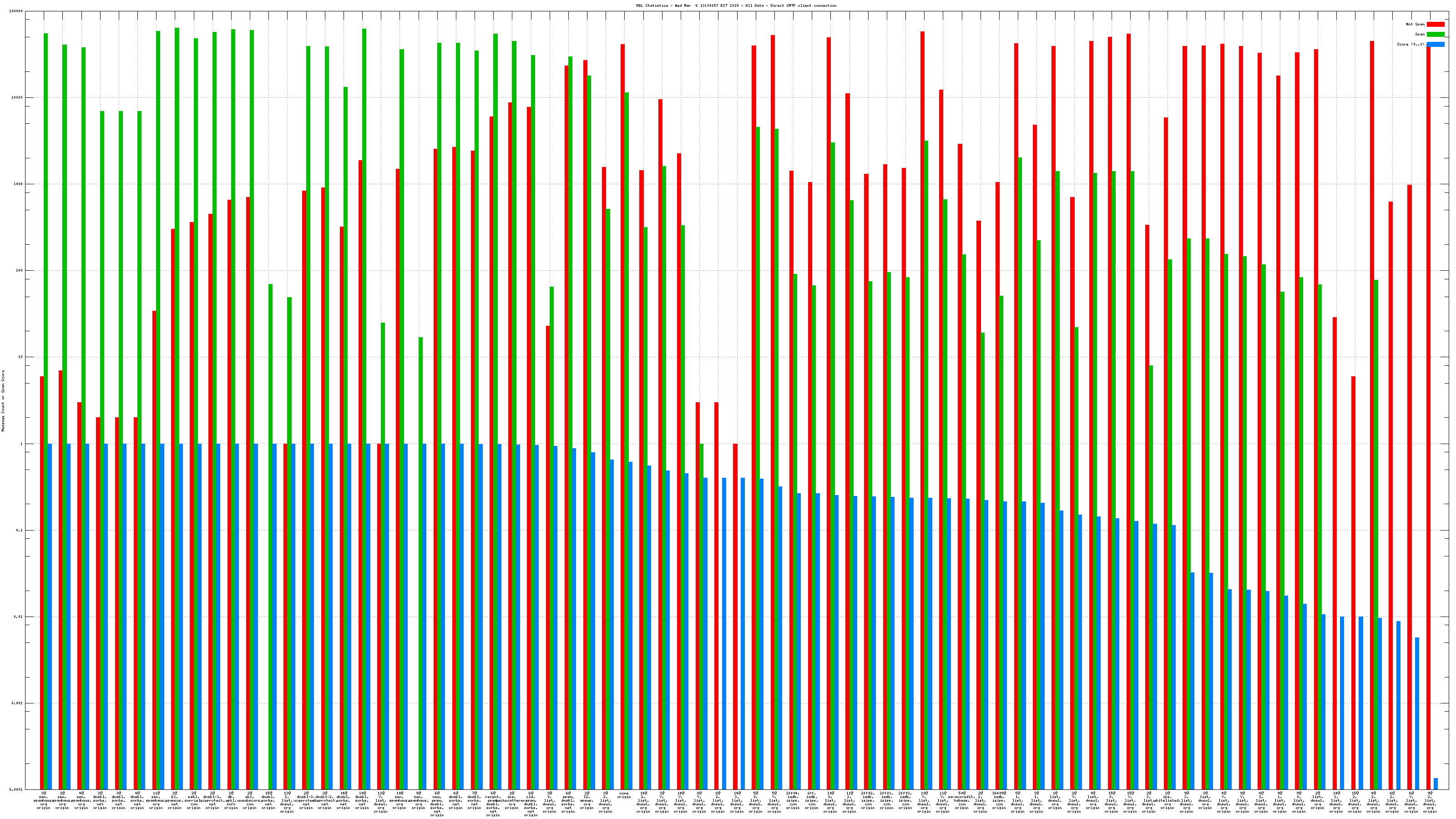Viewport: 1456px width, 819px height.
Task: Click the RBL Statistics chart title
Action: [x=736, y=5]
